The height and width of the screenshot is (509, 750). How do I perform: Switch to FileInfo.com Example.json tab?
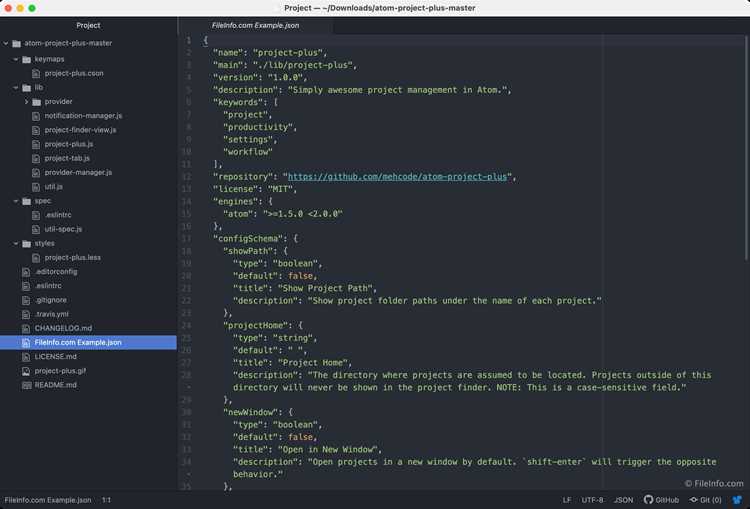pos(255,25)
